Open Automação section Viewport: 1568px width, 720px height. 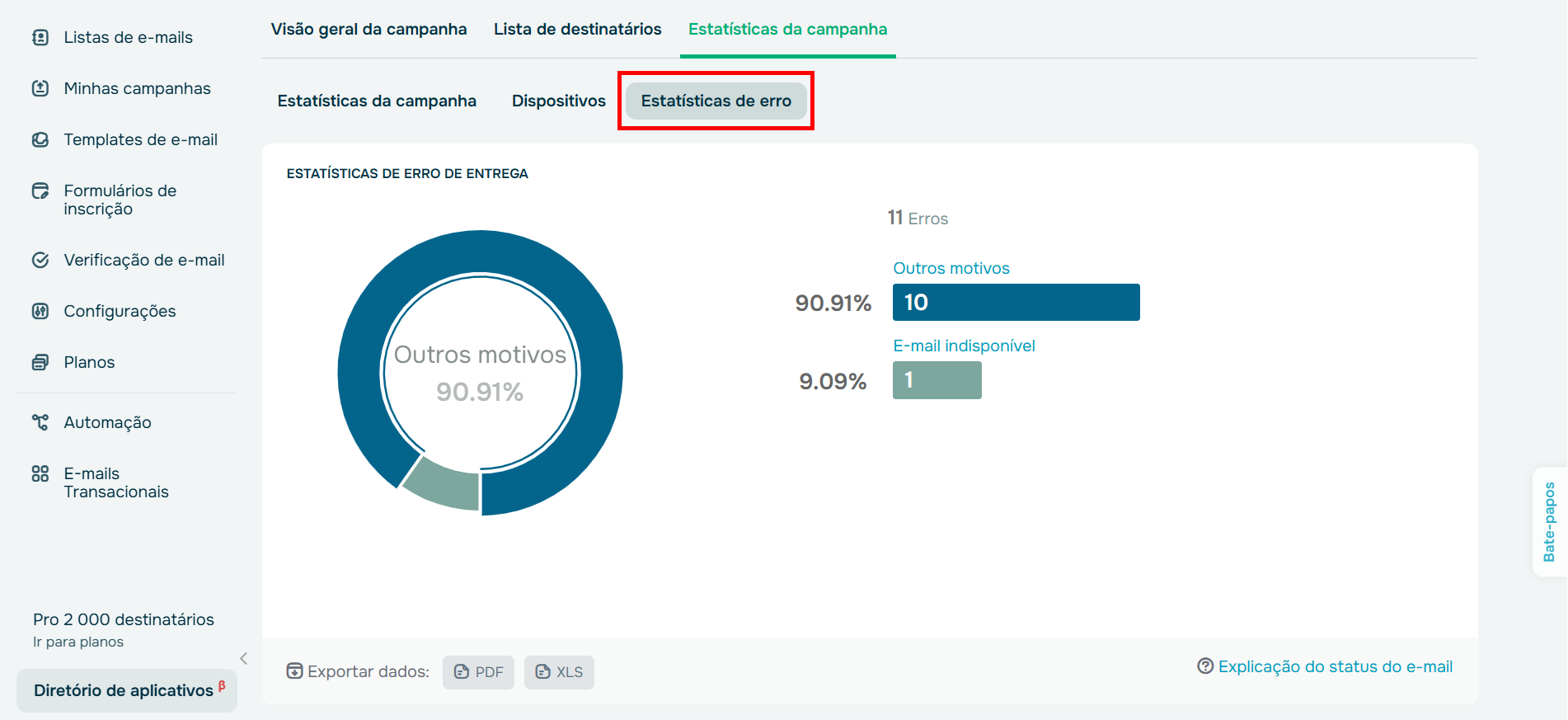[108, 422]
